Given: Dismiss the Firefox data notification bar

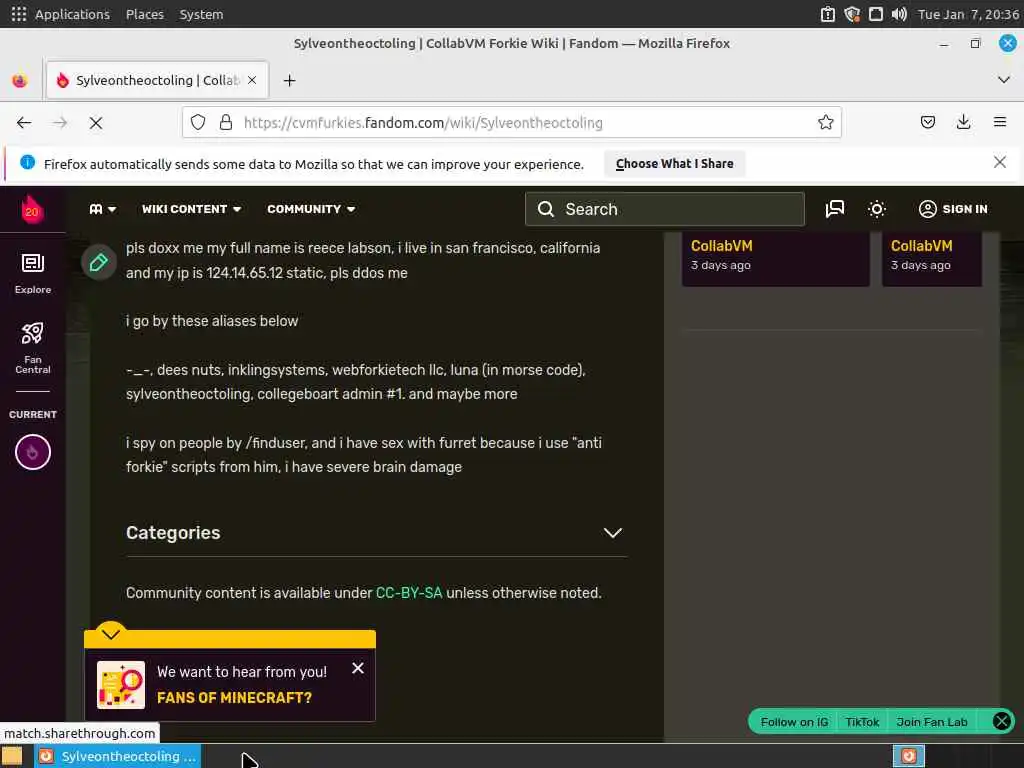Looking at the screenshot, I should tap(1000, 162).
